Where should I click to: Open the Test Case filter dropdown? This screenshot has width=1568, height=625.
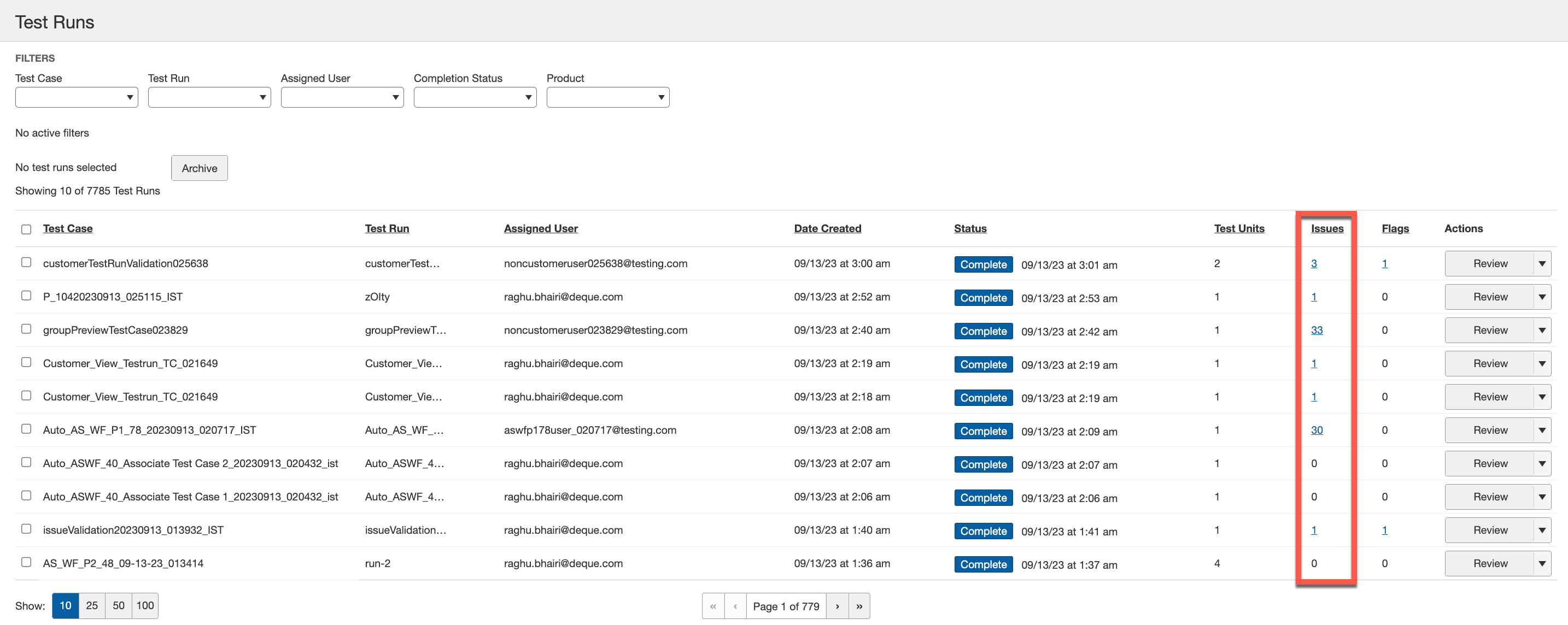pos(77,97)
